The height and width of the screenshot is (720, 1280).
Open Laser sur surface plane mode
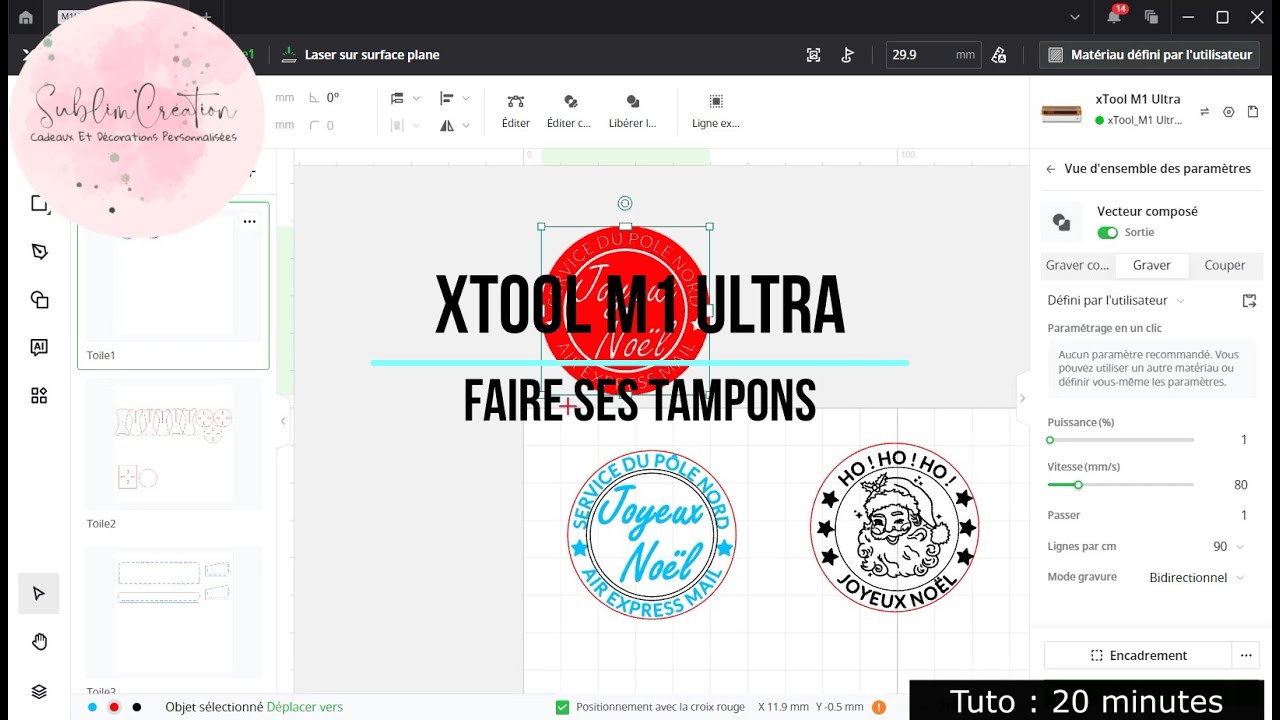[361, 55]
